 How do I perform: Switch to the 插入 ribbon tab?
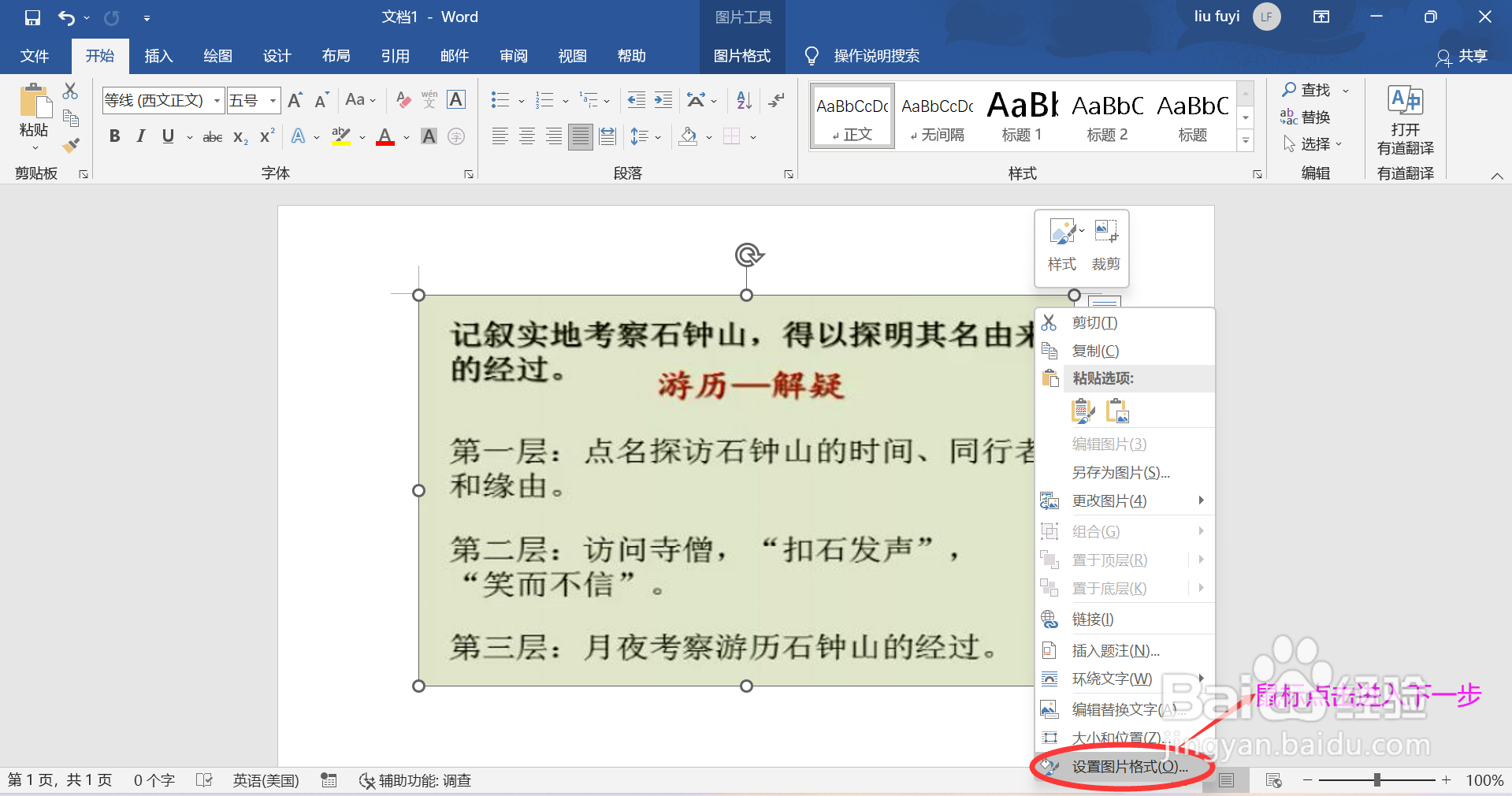click(158, 56)
